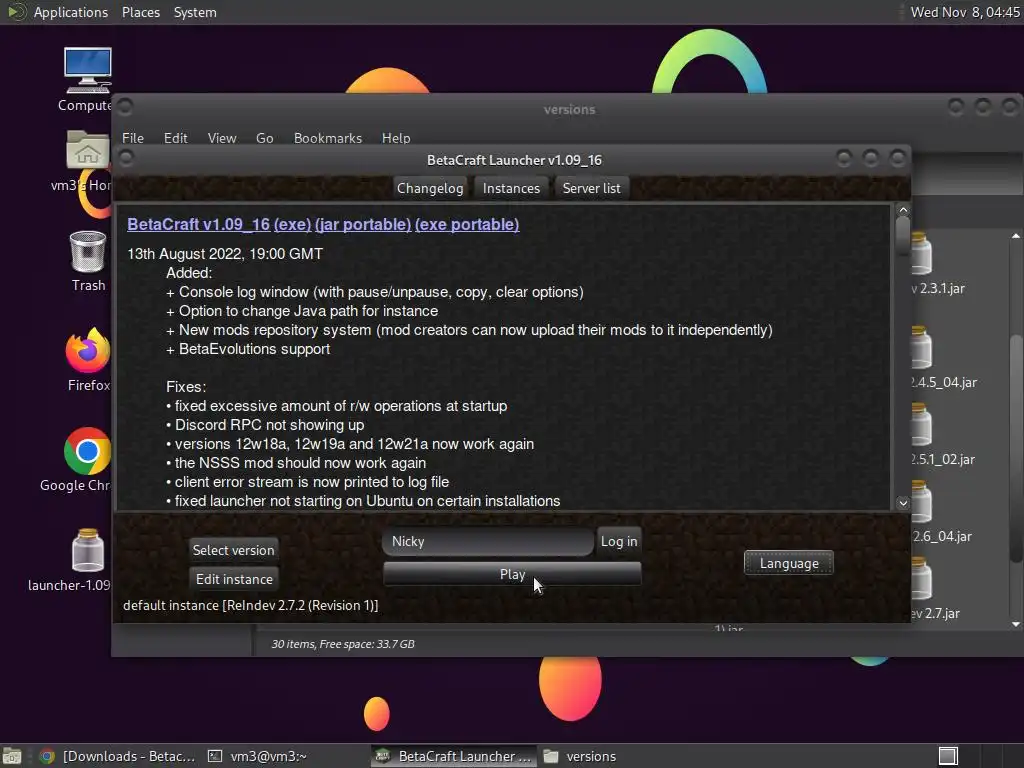Open the Applications menu
Screen dimensions: 1024x768
pos(71,12)
